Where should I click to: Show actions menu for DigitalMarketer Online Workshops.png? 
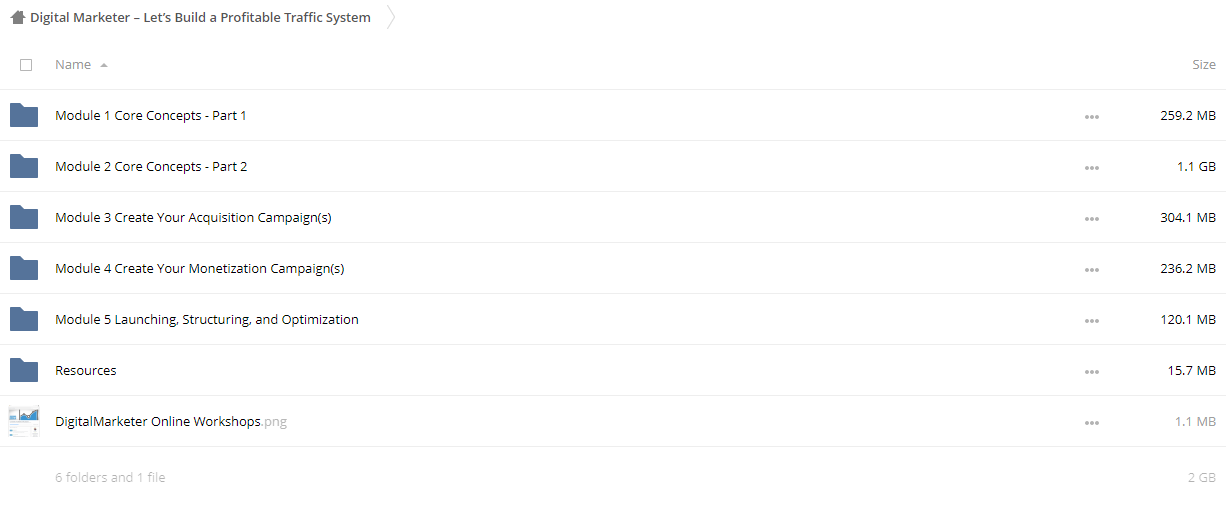pos(1092,423)
